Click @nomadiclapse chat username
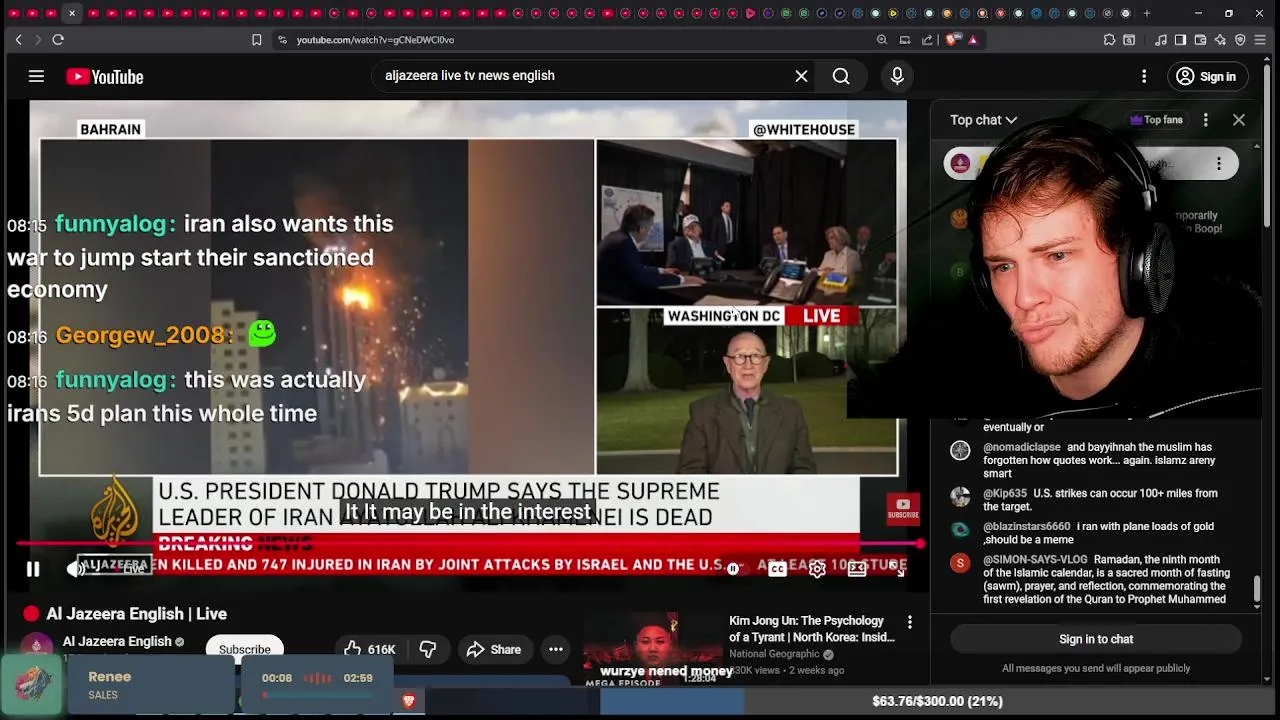1280x720 pixels. [1021, 447]
